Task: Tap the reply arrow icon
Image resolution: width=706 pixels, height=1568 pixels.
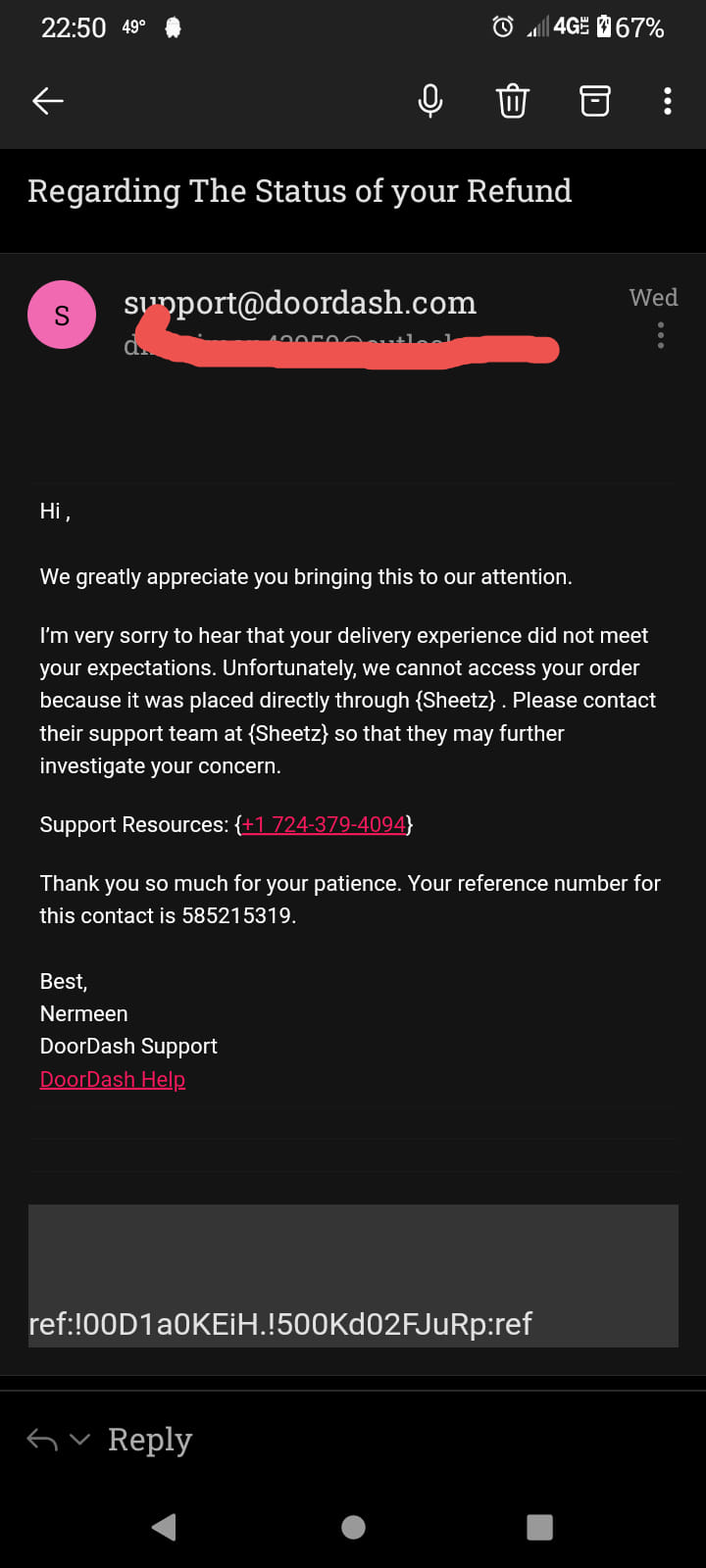Action: [x=42, y=1439]
